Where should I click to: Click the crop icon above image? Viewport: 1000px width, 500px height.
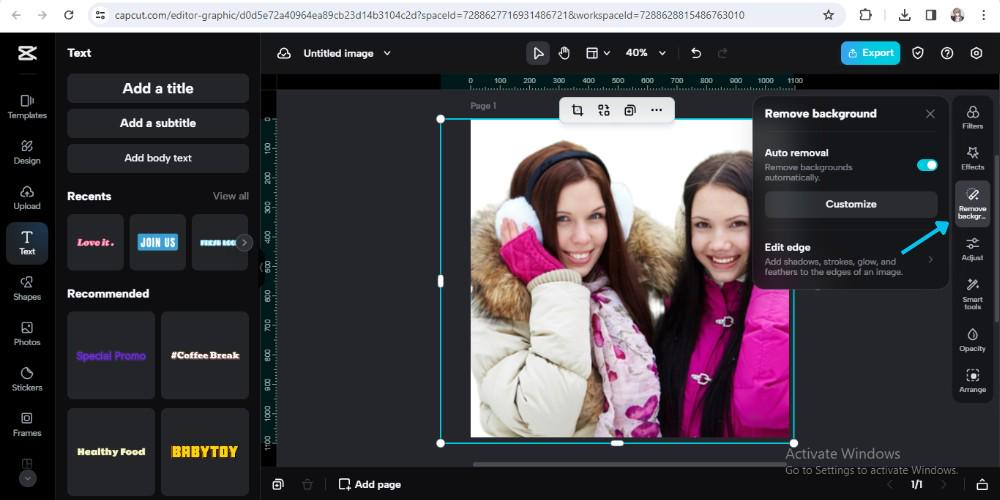coord(577,110)
